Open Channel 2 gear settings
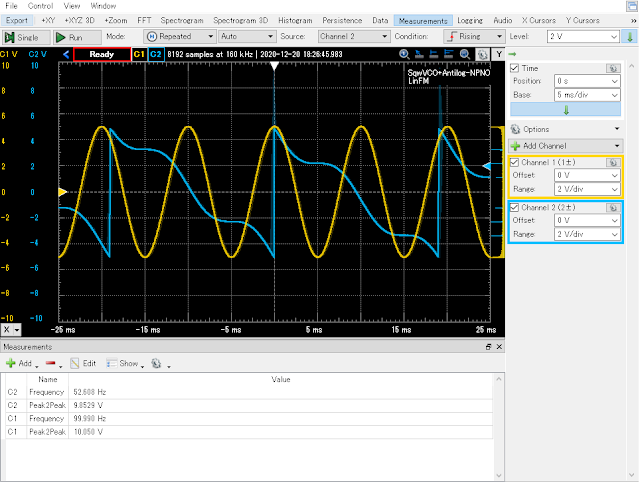 613,207
